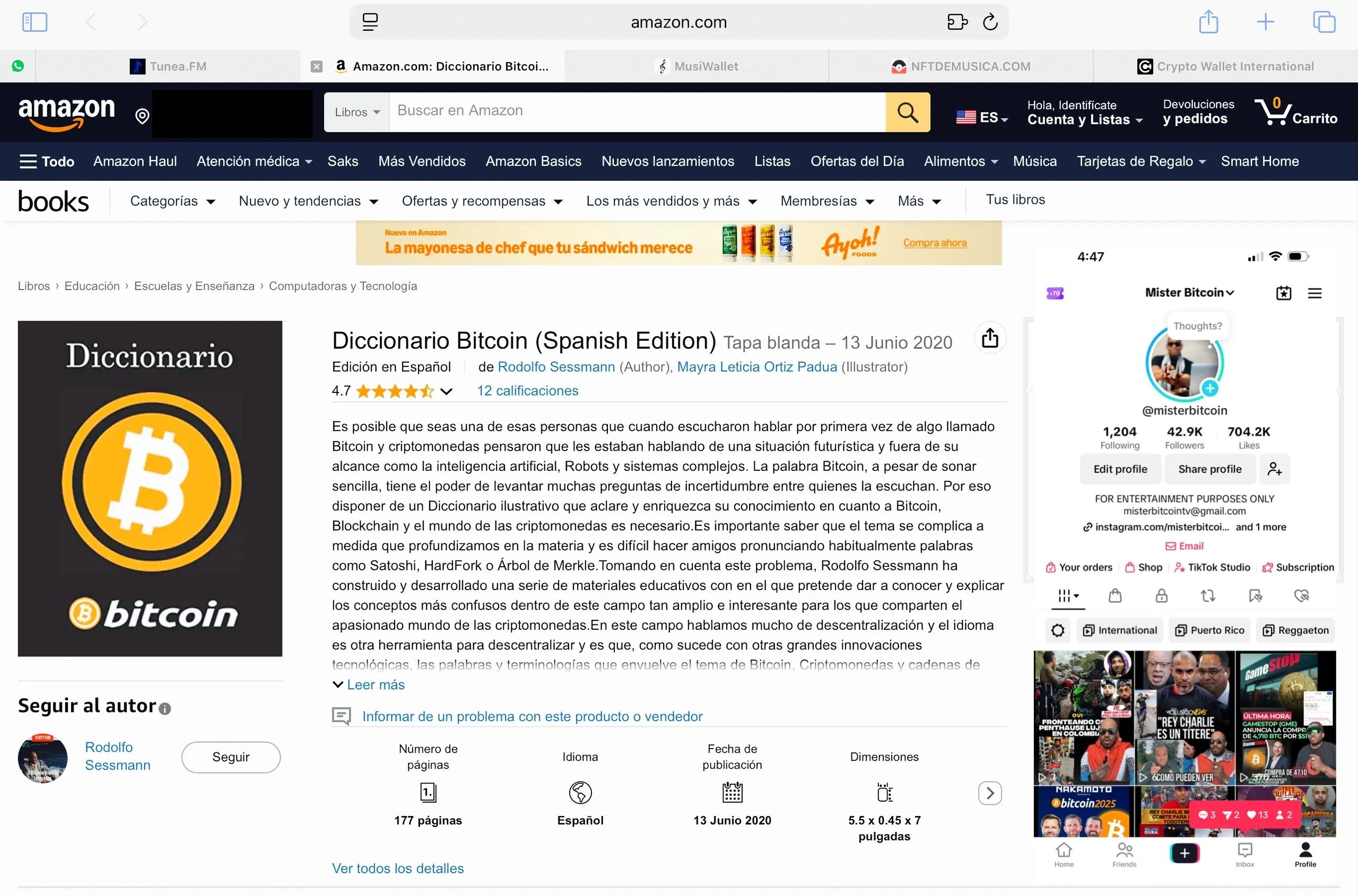This screenshot has height=896, width=1358.
Task: Expand the Nuevo y tendencias dropdown
Action: [x=309, y=201]
